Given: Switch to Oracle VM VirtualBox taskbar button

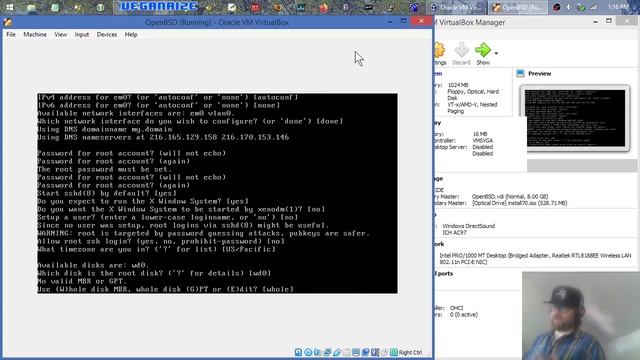Looking at the screenshot, I should click(x=456, y=7).
